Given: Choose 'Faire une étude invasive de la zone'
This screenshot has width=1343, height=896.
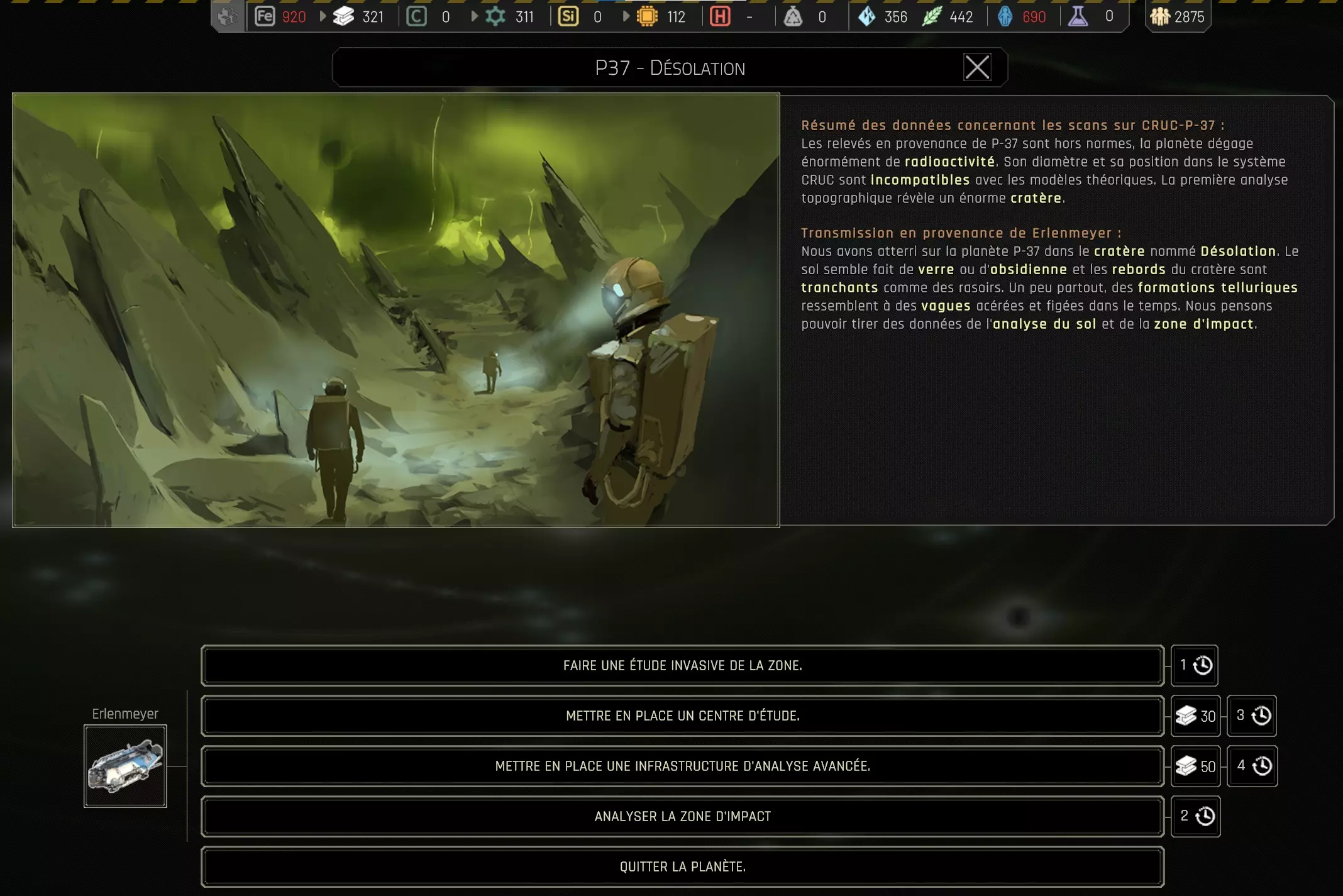Looking at the screenshot, I should click(x=682, y=665).
